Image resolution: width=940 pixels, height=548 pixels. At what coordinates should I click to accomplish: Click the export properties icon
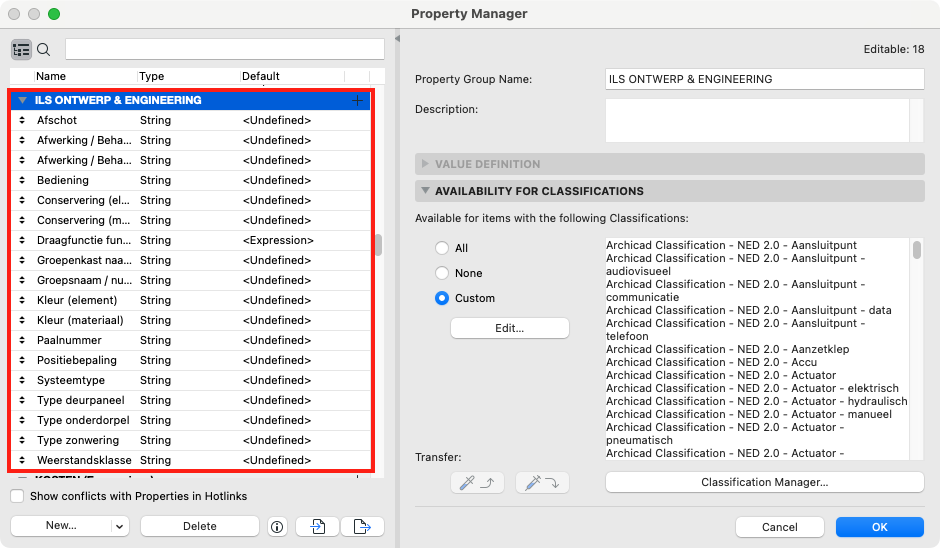tap(362, 526)
